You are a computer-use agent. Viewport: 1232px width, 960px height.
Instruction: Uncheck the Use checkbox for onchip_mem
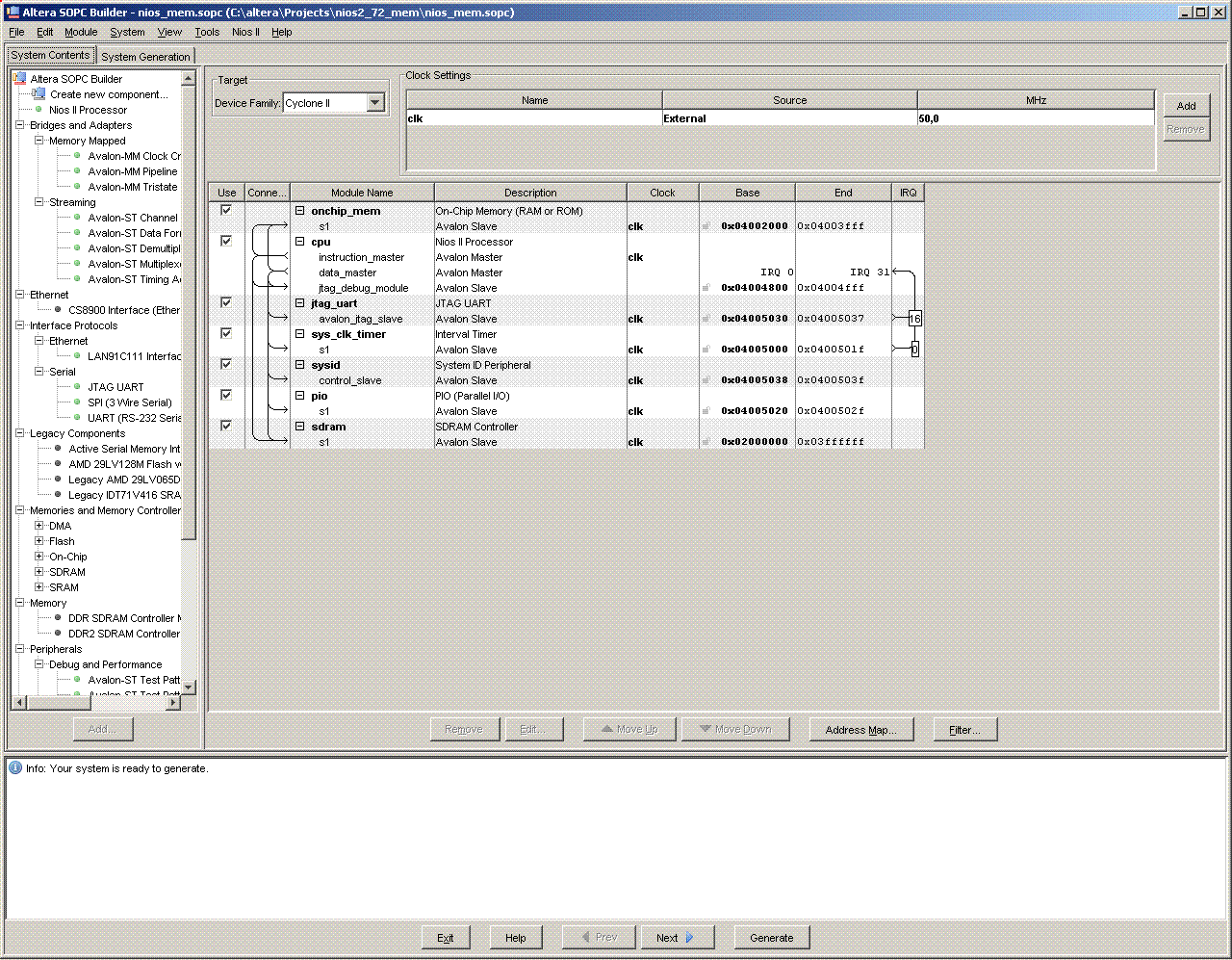click(226, 210)
